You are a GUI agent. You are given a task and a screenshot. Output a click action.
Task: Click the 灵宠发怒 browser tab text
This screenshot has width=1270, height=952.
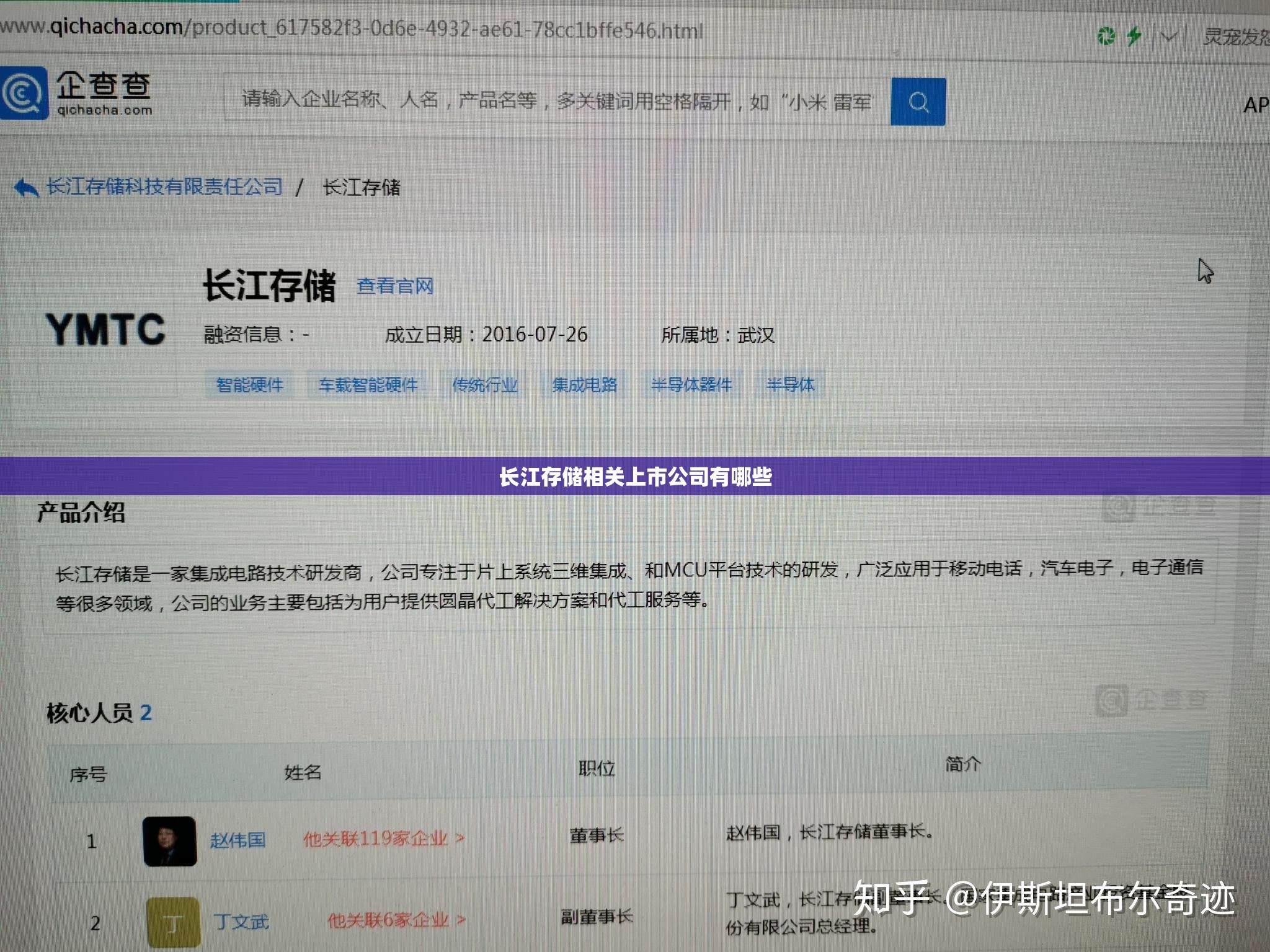[1237, 37]
